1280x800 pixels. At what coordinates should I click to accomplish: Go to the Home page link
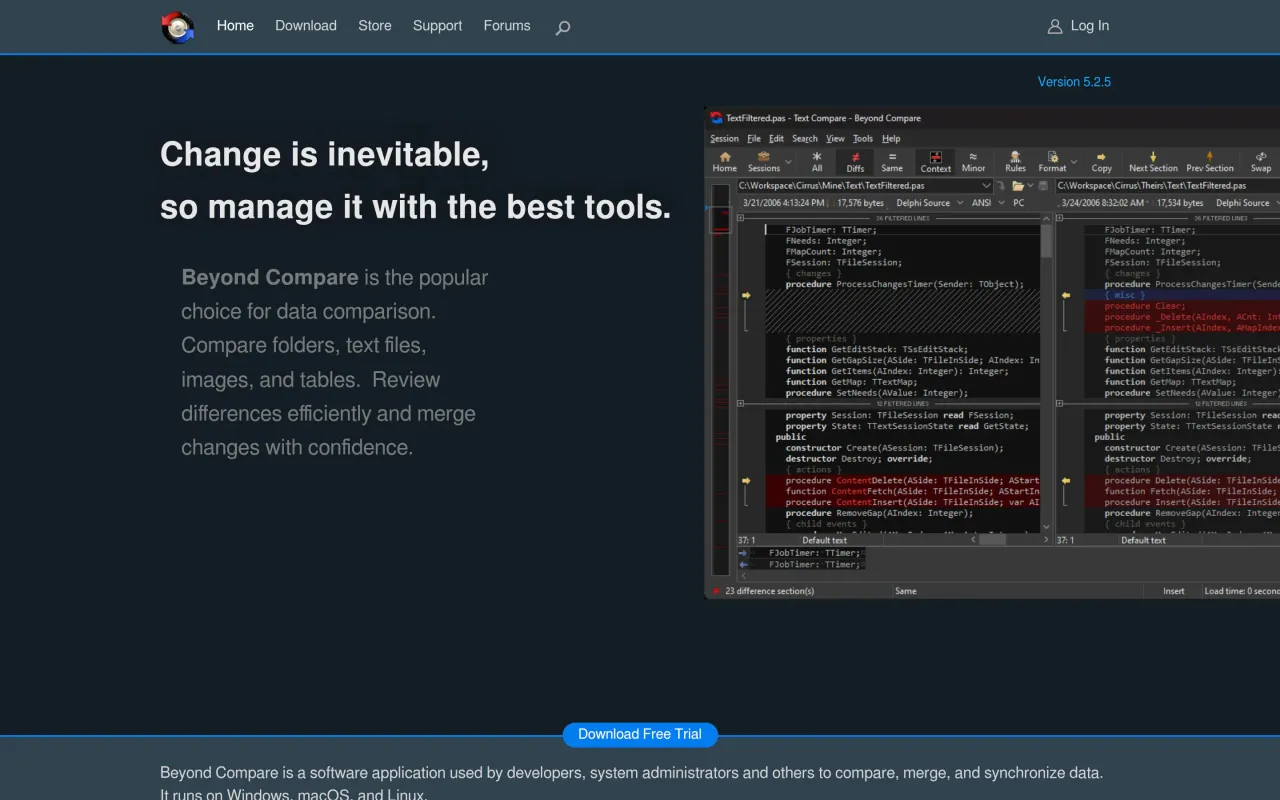click(235, 26)
